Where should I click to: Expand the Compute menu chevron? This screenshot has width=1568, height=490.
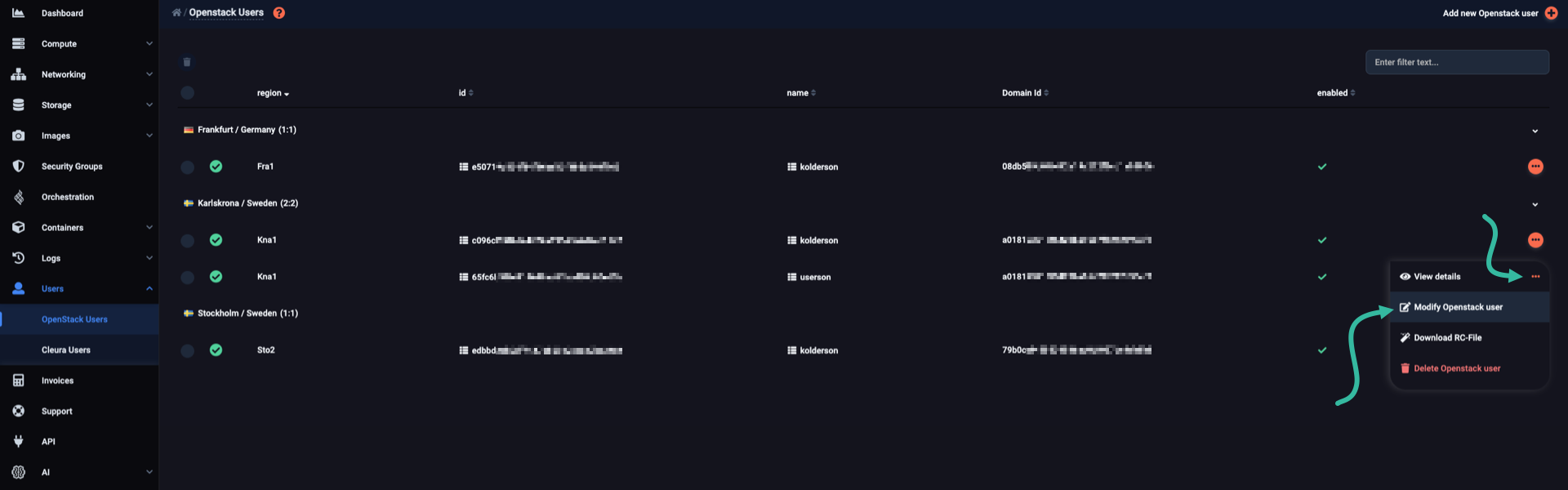pos(149,43)
